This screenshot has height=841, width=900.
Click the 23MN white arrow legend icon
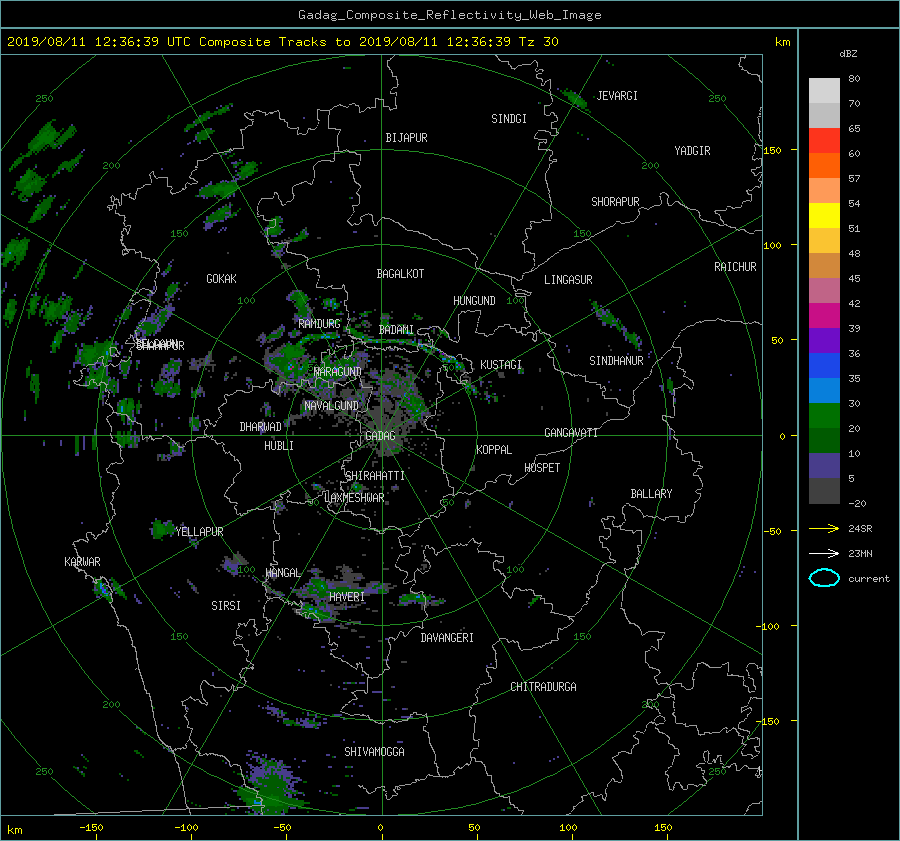point(824,553)
